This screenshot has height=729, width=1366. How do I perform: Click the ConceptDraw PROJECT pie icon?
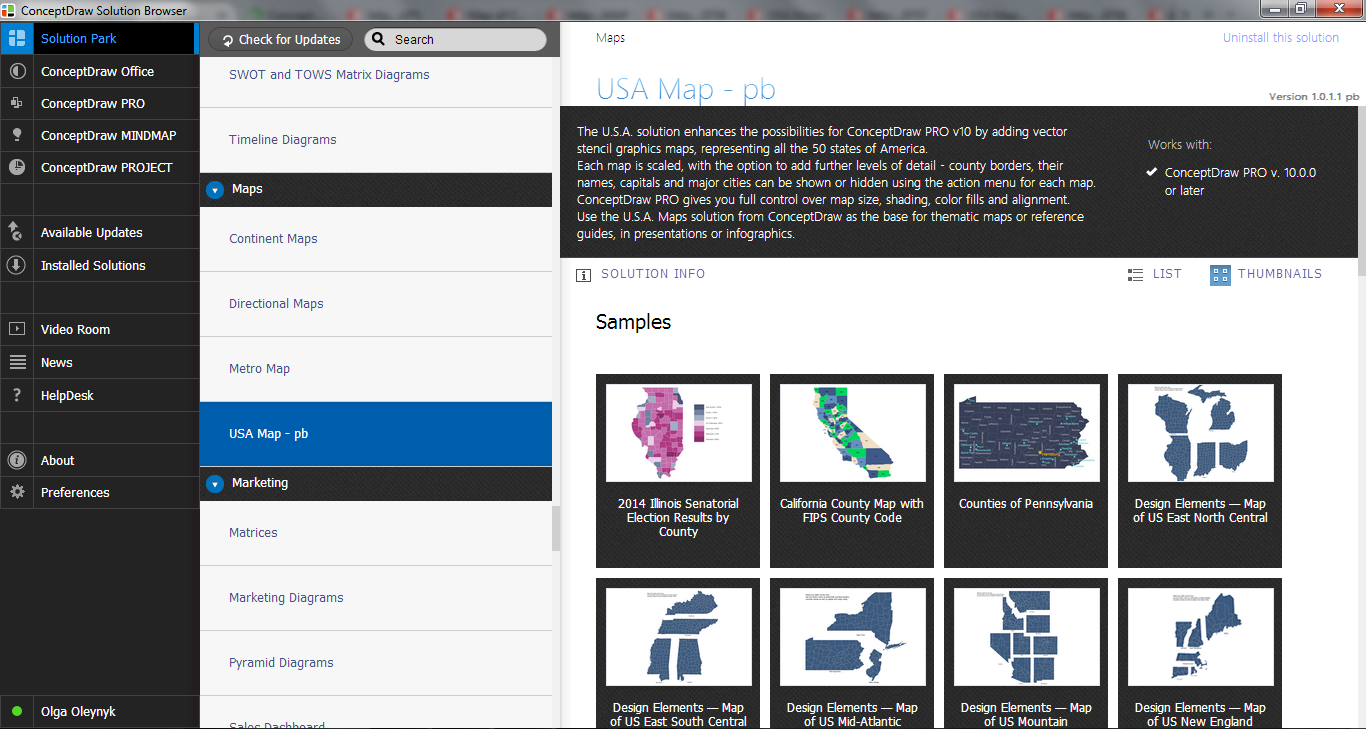pyautogui.click(x=16, y=168)
